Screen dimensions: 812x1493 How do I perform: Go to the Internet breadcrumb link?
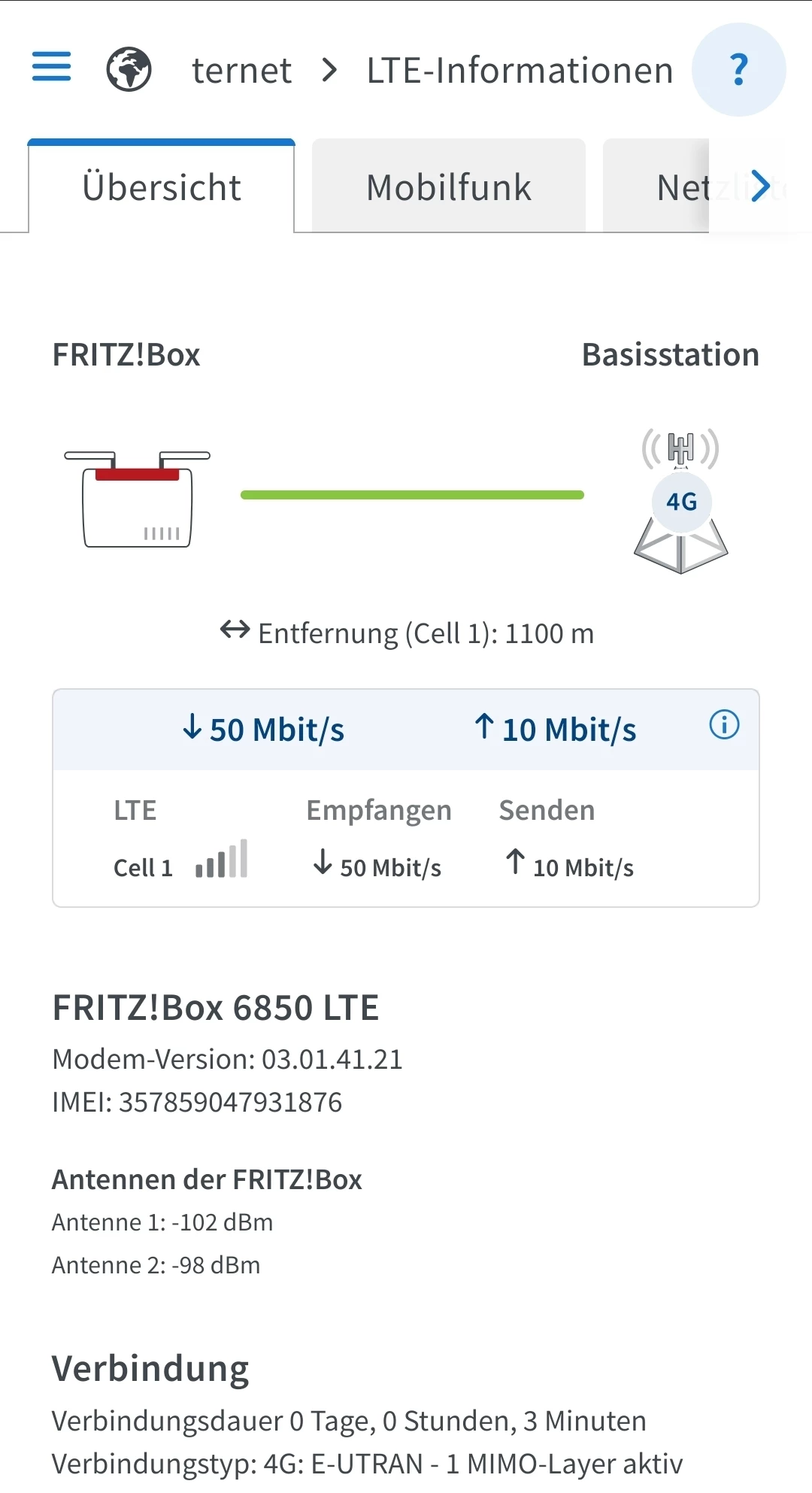click(x=241, y=71)
